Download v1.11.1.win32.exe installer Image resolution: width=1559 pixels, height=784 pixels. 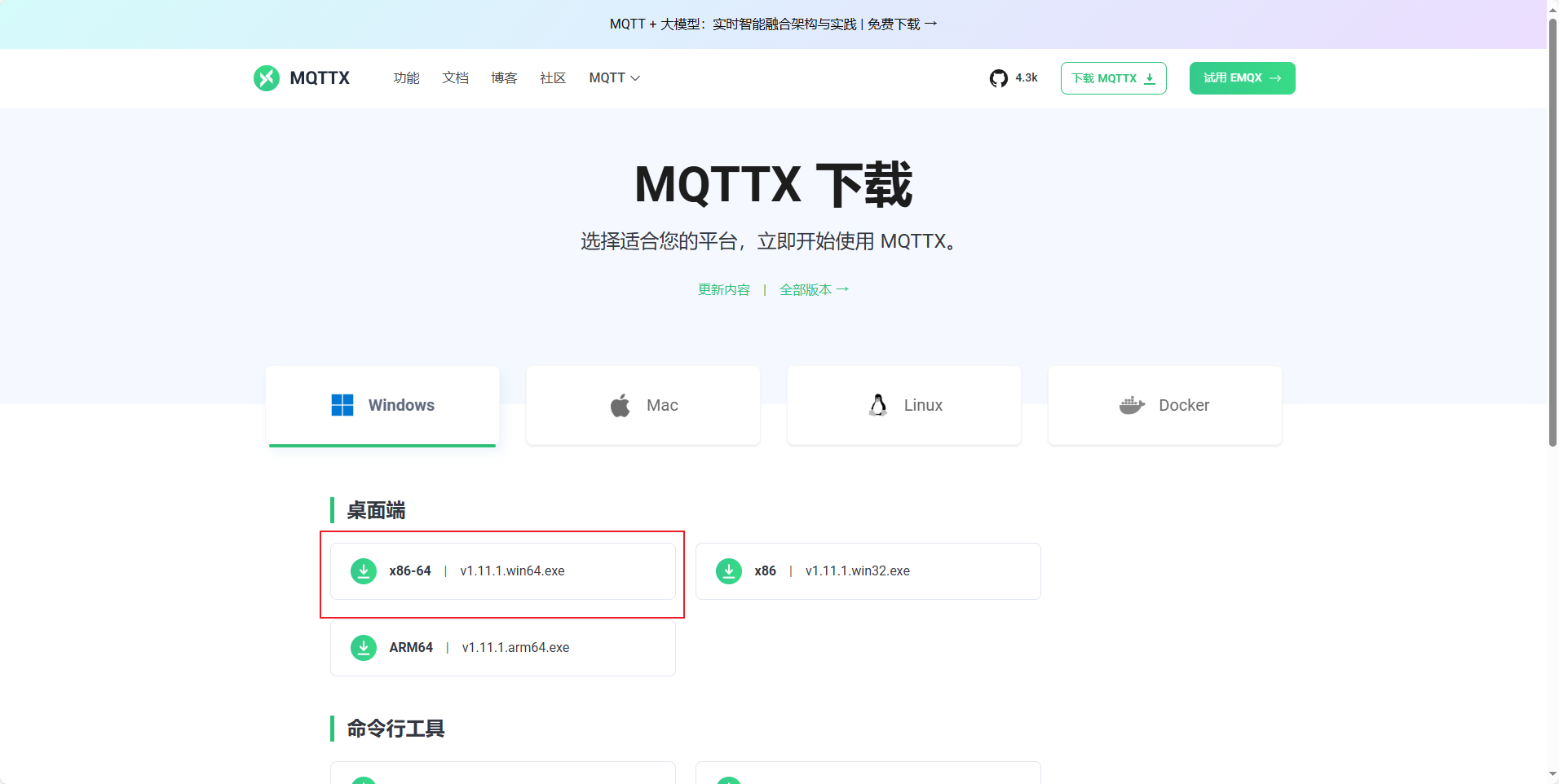point(868,571)
